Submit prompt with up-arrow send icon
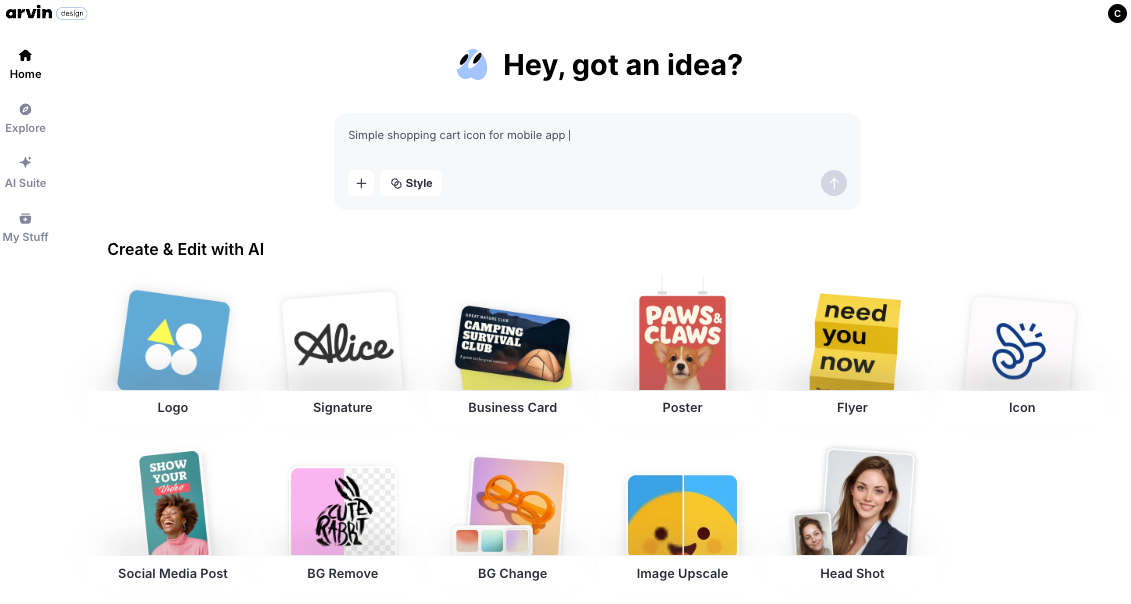The width and height of the screenshot is (1131, 604). pyautogui.click(x=834, y=183)
